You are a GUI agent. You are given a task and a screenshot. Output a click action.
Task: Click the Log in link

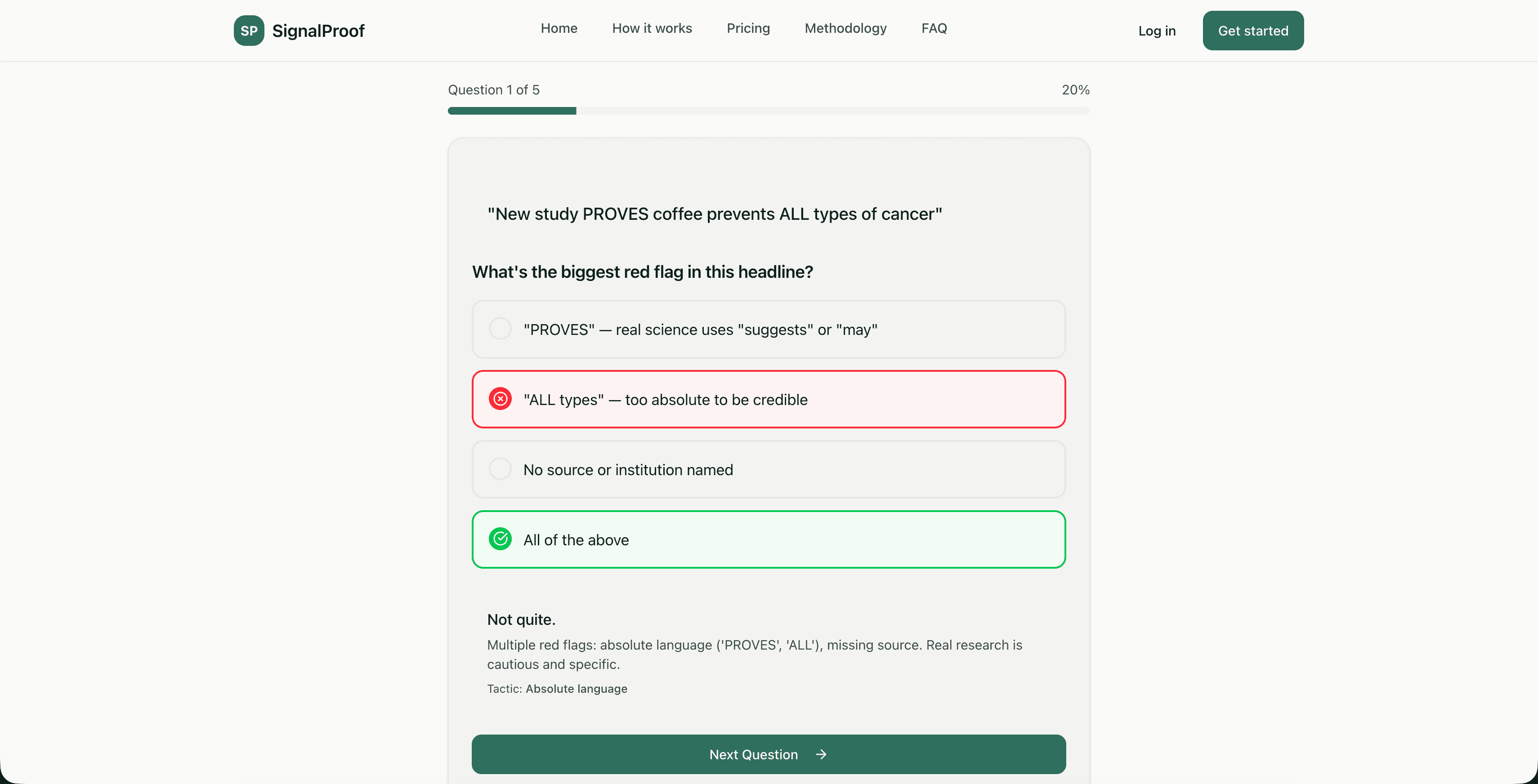[1157, 31]
